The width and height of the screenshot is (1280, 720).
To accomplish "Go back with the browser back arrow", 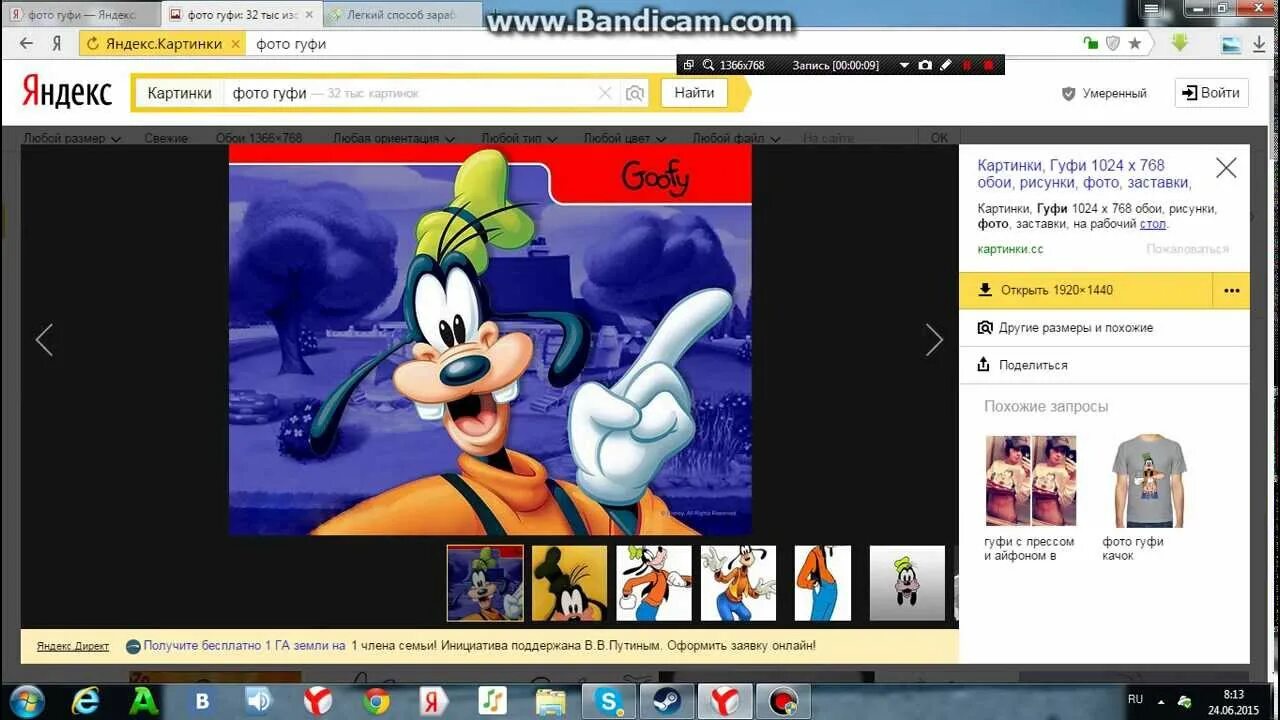I will pyautogui.click(x=26, y=44).
